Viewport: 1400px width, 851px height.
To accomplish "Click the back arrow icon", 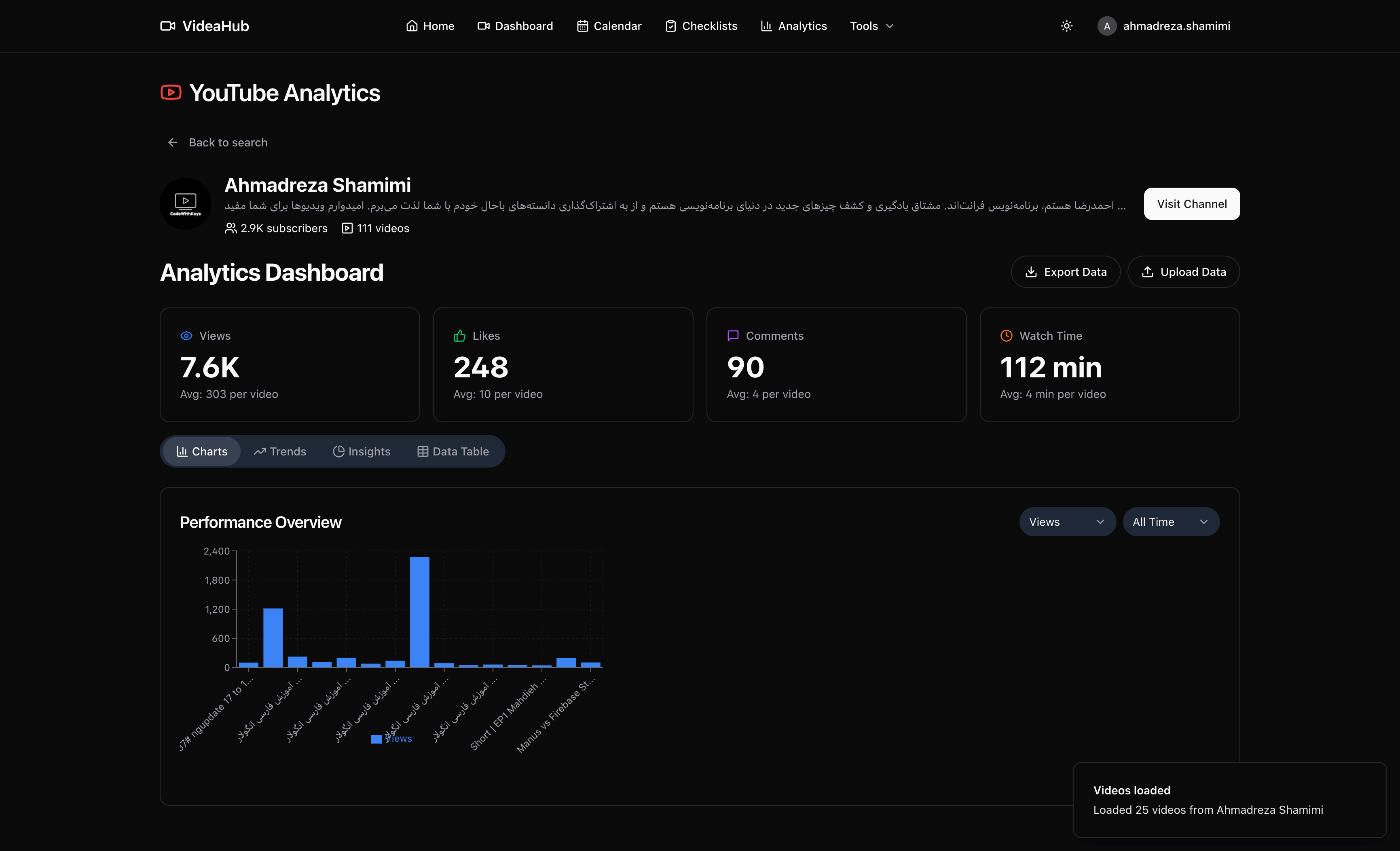I will pyautogui.click(x=173, y=143).
